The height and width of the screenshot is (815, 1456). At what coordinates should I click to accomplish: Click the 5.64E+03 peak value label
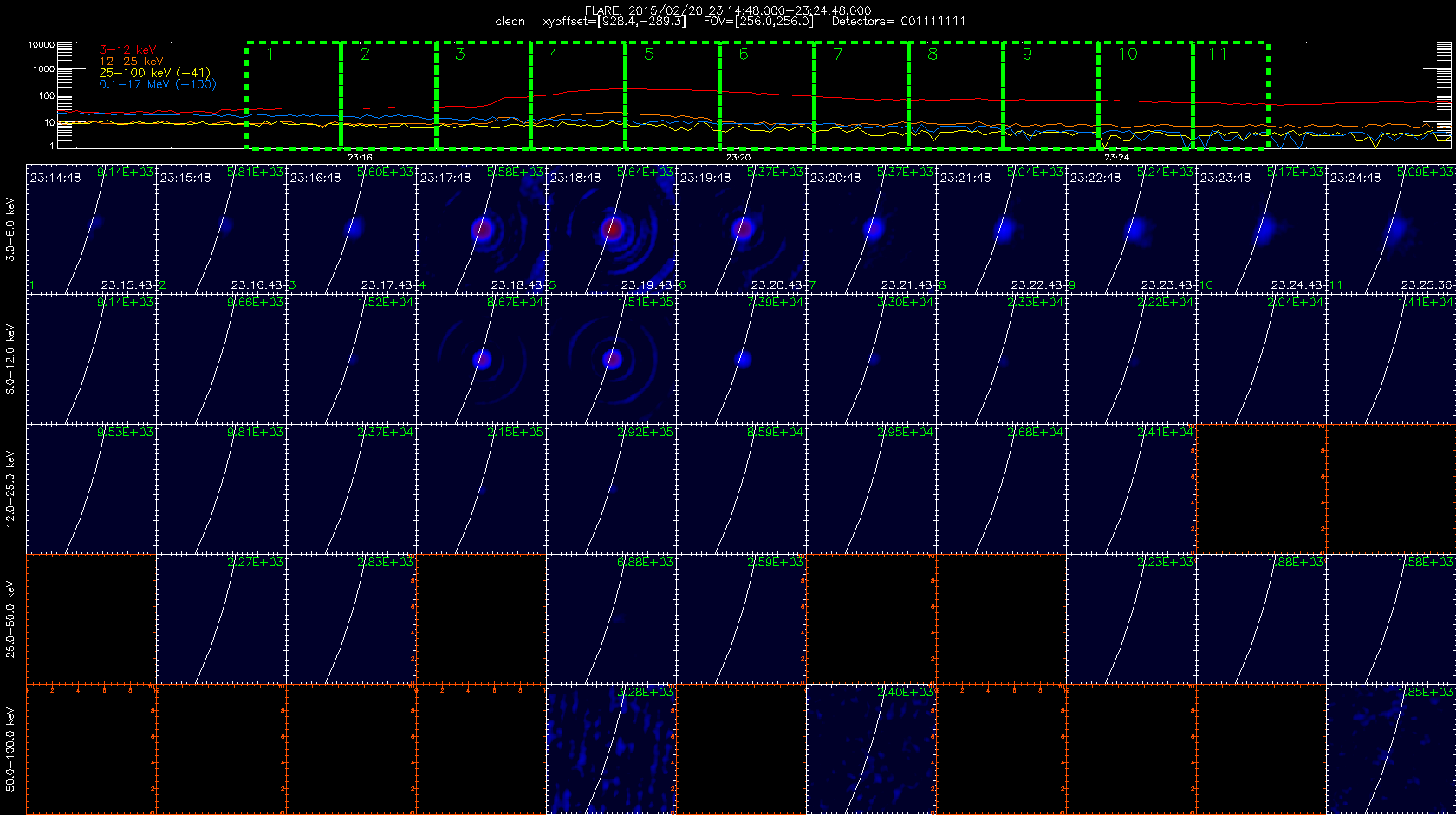point(645,172)
